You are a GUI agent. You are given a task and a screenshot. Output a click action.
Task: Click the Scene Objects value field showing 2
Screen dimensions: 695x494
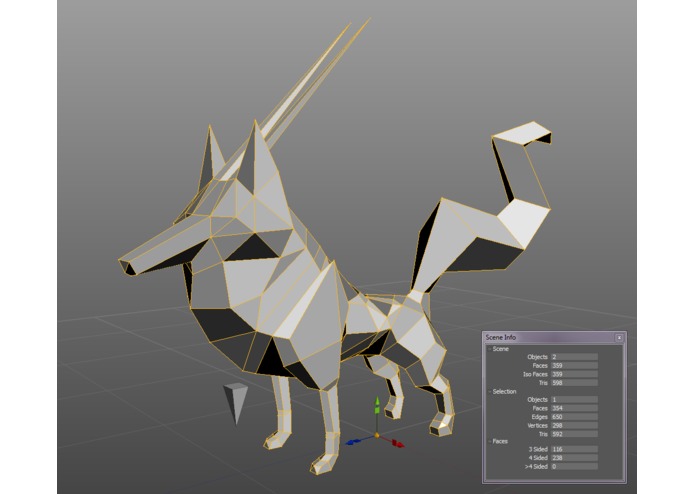(x=574, y=357)
